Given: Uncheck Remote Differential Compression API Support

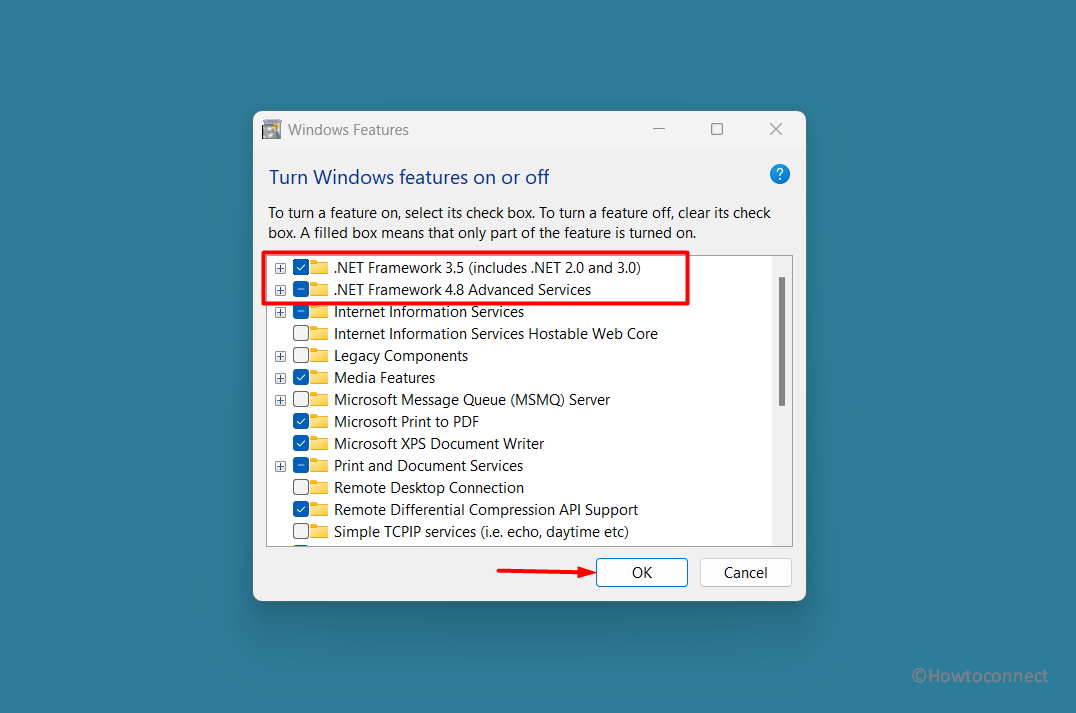Looking at the screenshot, I should coord(301,509).
